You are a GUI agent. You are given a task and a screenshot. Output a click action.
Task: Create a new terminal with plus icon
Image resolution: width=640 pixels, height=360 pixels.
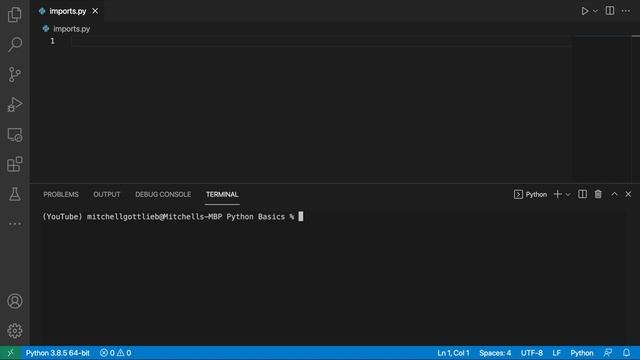(557, 195)
